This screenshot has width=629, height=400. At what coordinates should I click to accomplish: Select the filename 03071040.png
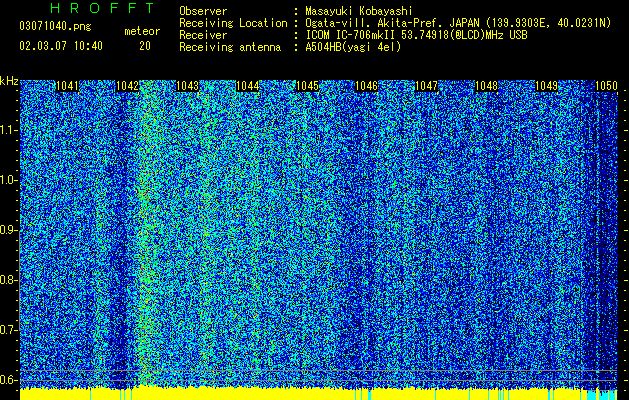[x=55, y=27]
